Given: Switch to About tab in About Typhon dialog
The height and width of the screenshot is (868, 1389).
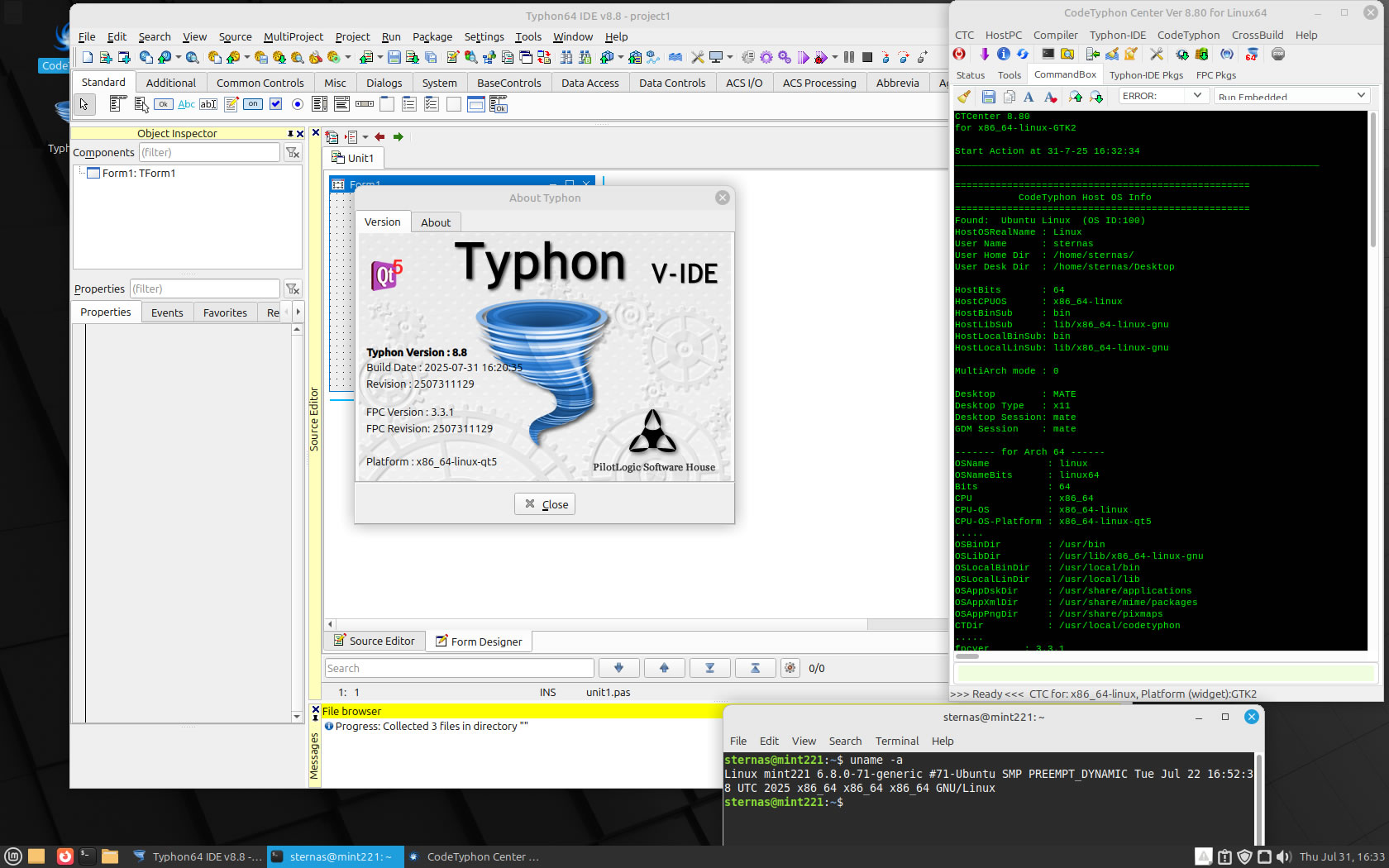Looking at the screenshot, I should click(436, 222).
